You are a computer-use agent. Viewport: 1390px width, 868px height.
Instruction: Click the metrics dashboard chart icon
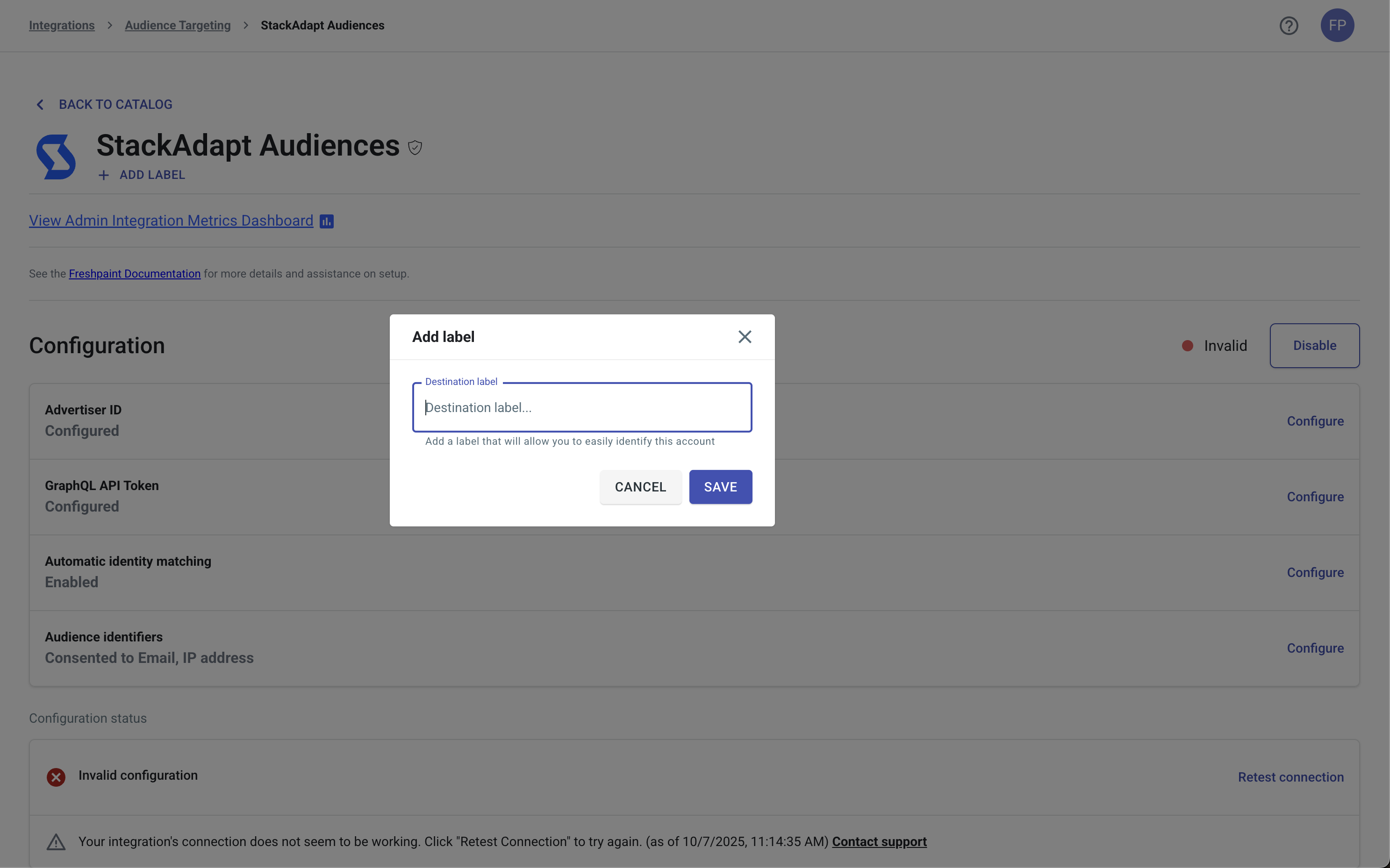(x=326, y=221)
